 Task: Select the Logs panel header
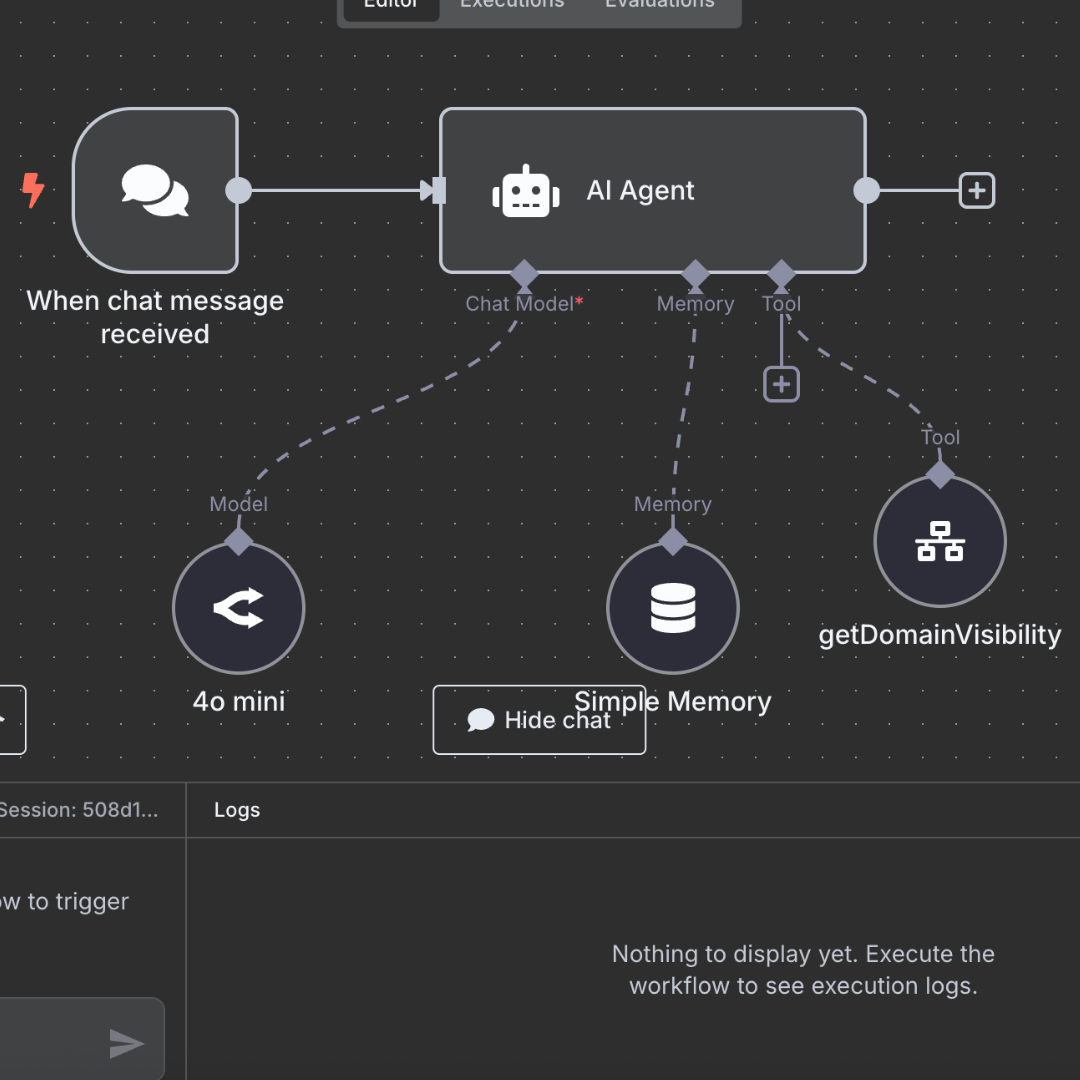click(x=237, y=810)
